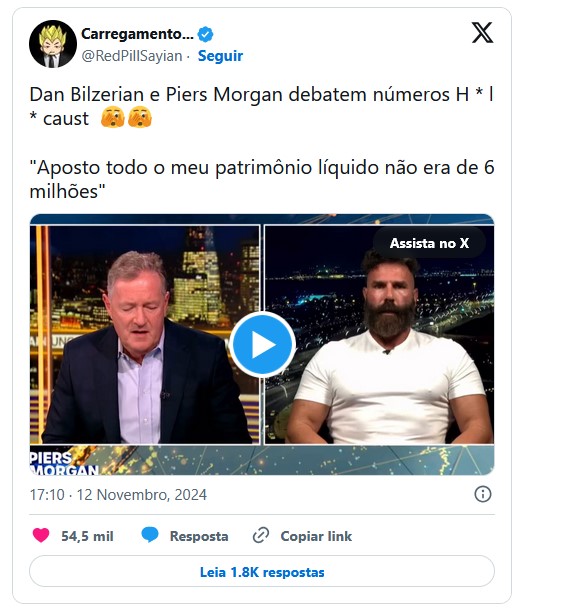Image resolution: width=561 pixels, height=611 pixels.
Task: Click the blue reply bubble icon
Action: point(150,535)
